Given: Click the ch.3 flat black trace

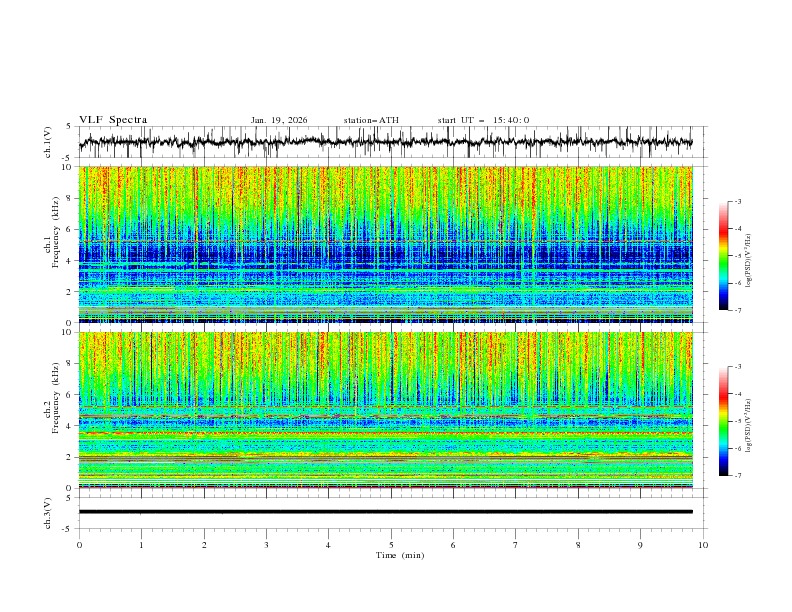Looking at the screenshot, I should click(x=386, y=512).
